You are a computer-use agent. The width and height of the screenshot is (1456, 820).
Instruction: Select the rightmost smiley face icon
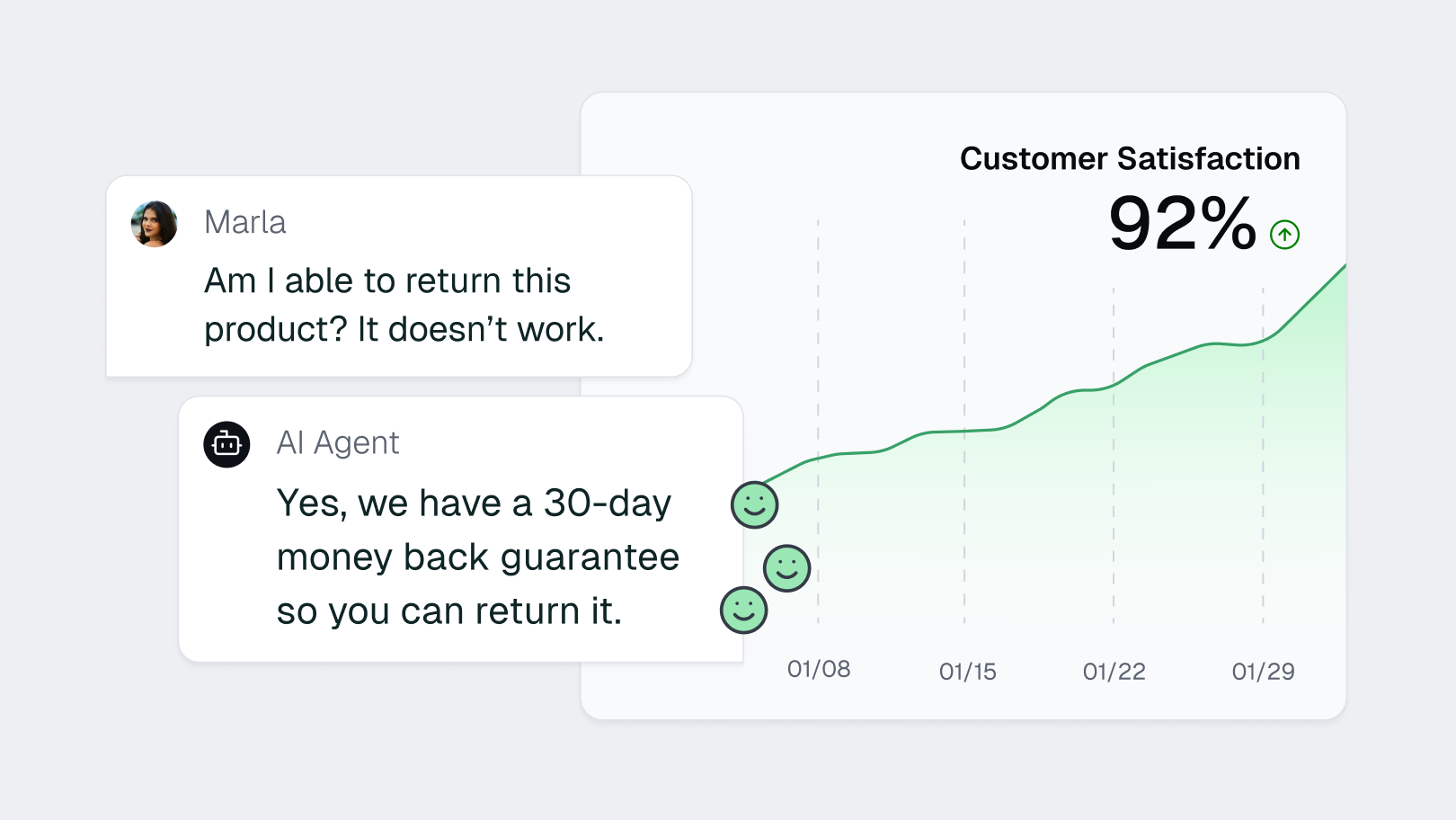point(786,568)
